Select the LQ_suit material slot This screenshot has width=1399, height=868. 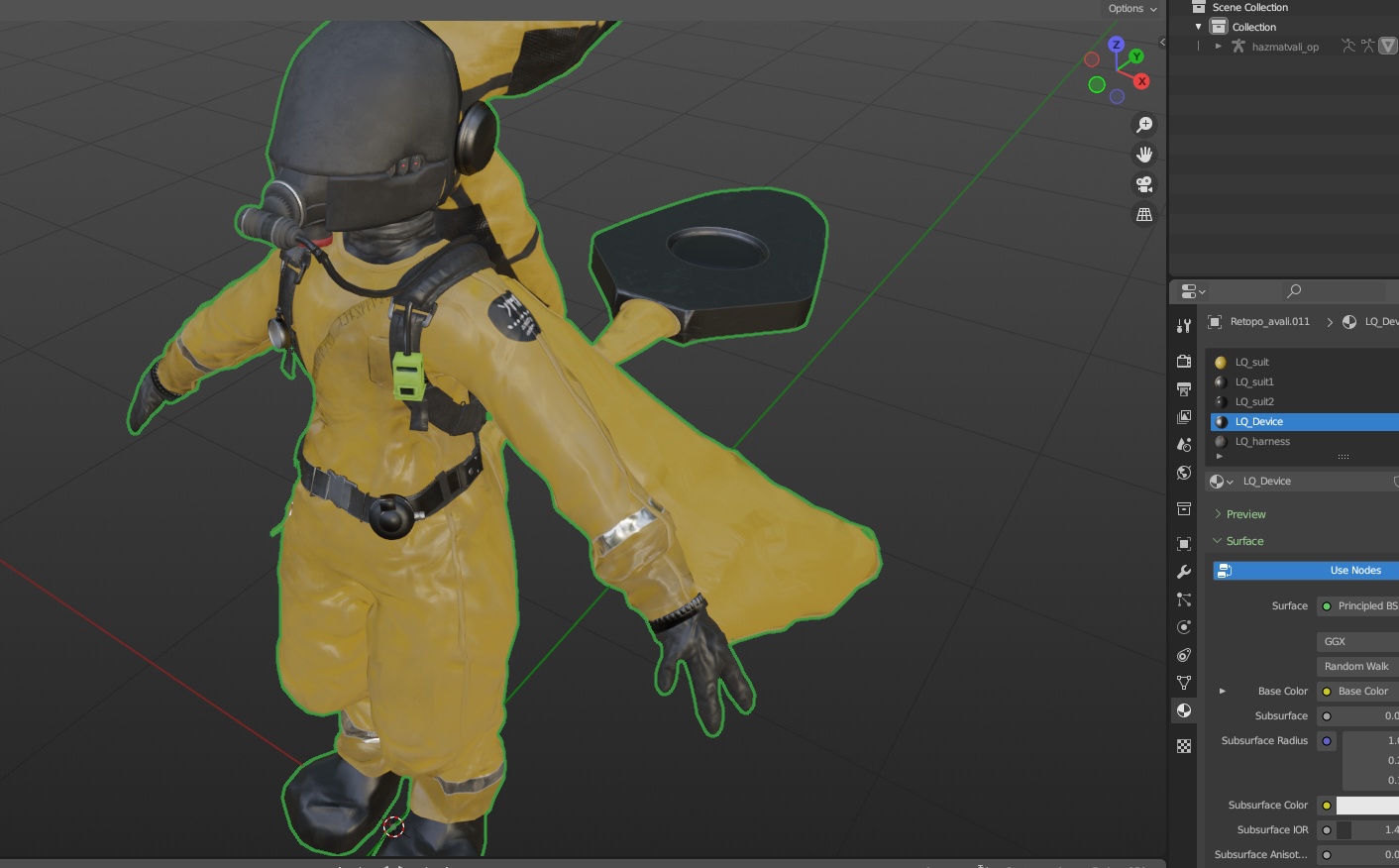[1251, 363]
